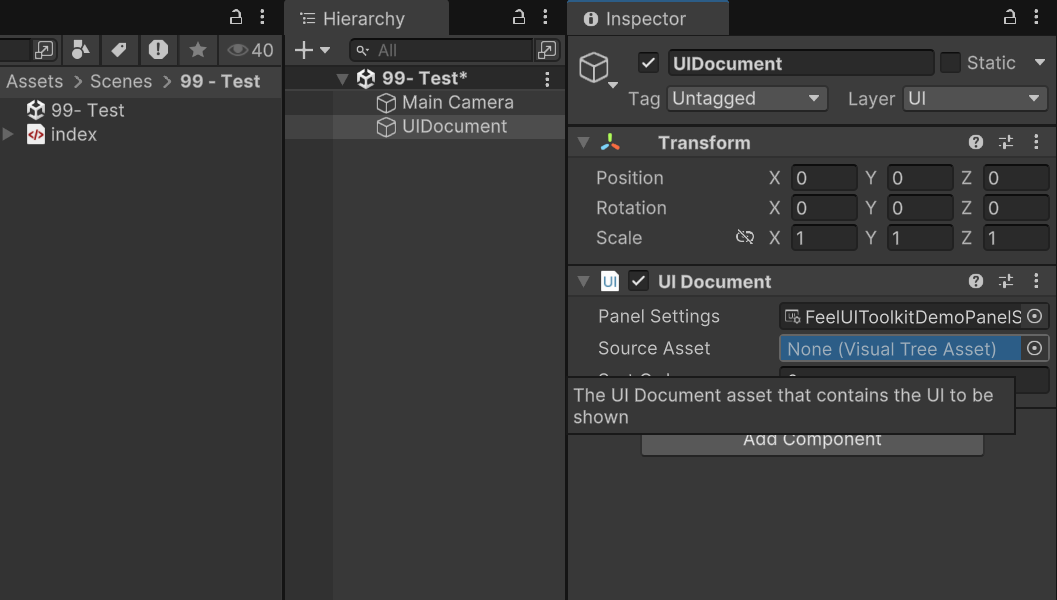Toggle the Scale constrained-proportions link icon
Screen dimensions: 1057x600
pyautogui.click(x=745, y=237)
